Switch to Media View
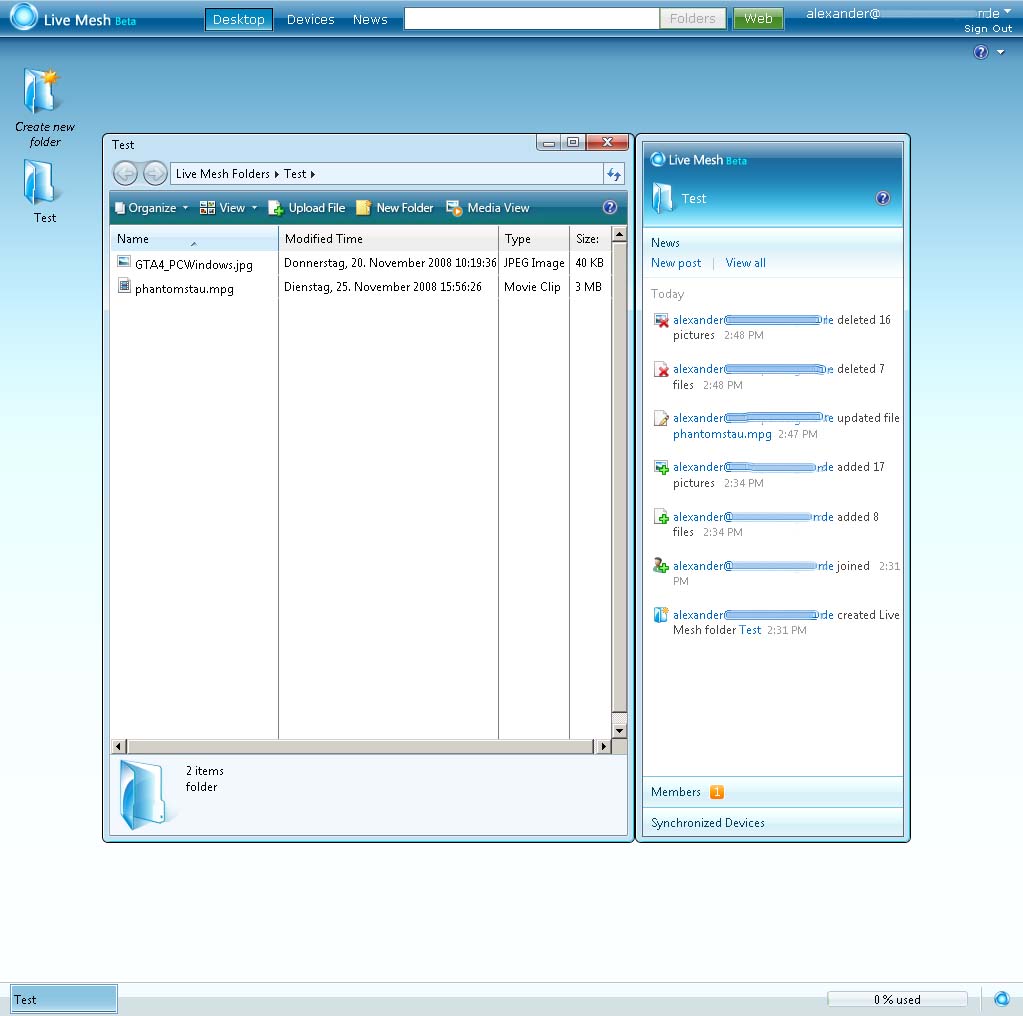 pos(488,208)
